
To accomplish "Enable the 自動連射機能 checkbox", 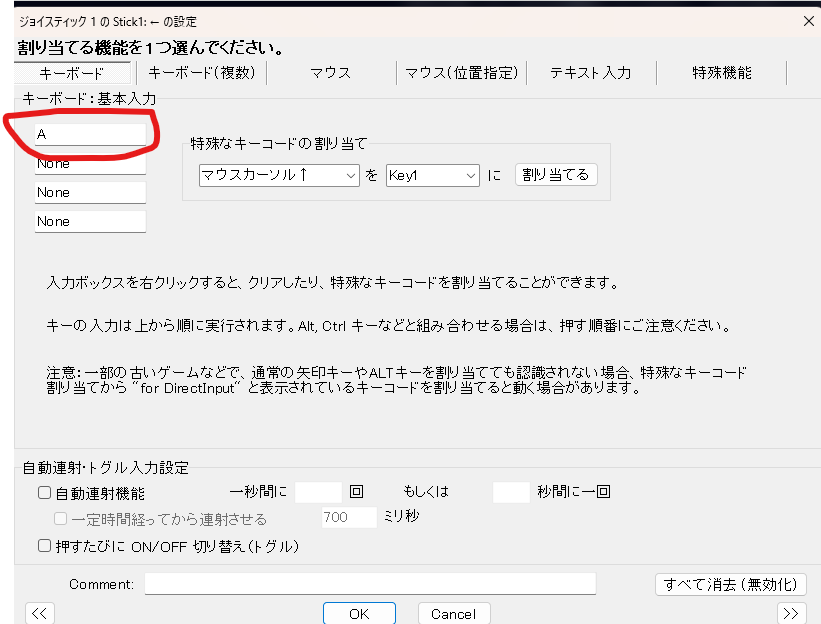I will tap(45, 493).
